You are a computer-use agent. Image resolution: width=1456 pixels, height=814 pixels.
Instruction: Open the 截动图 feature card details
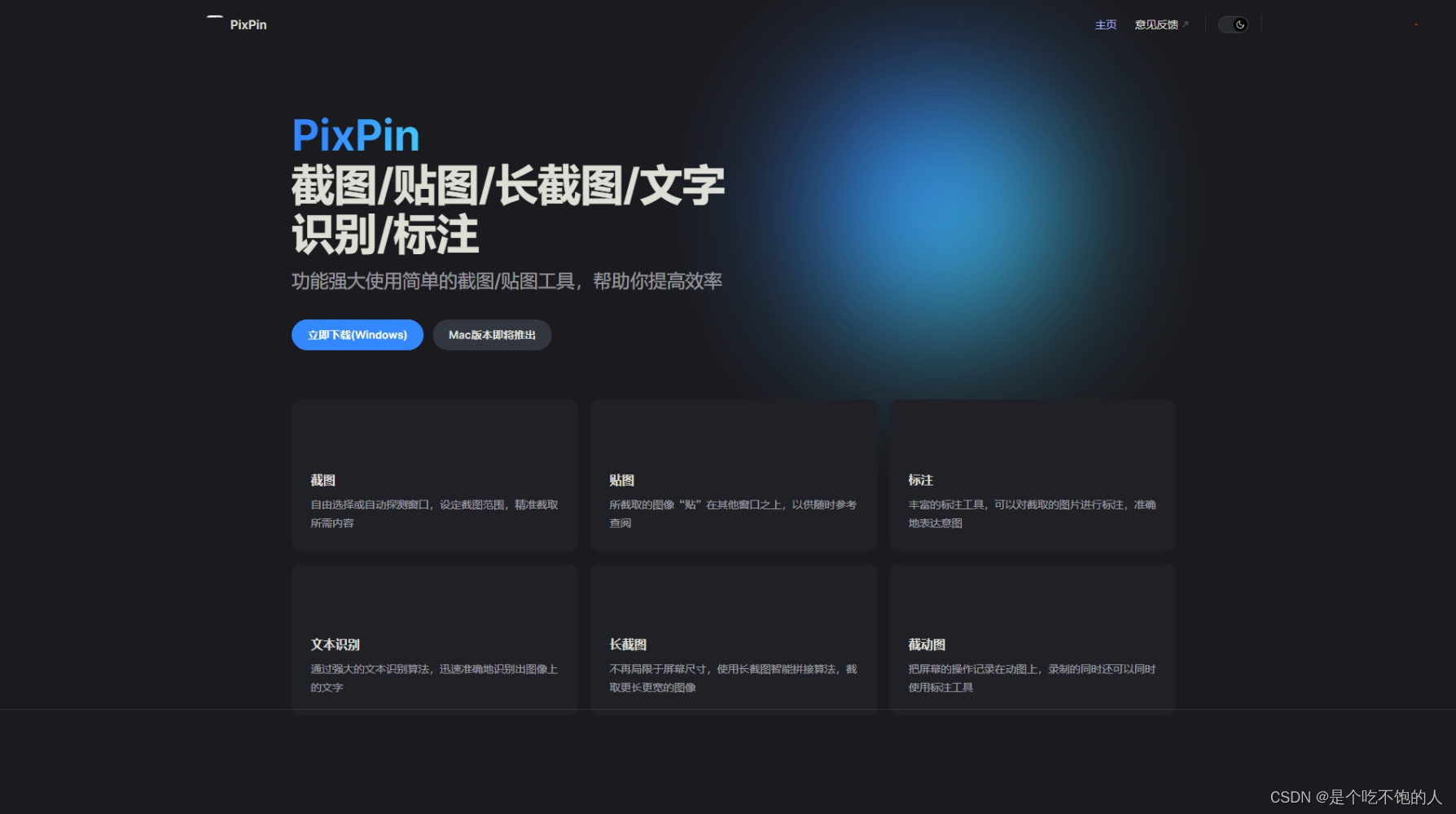point(1032,640)
